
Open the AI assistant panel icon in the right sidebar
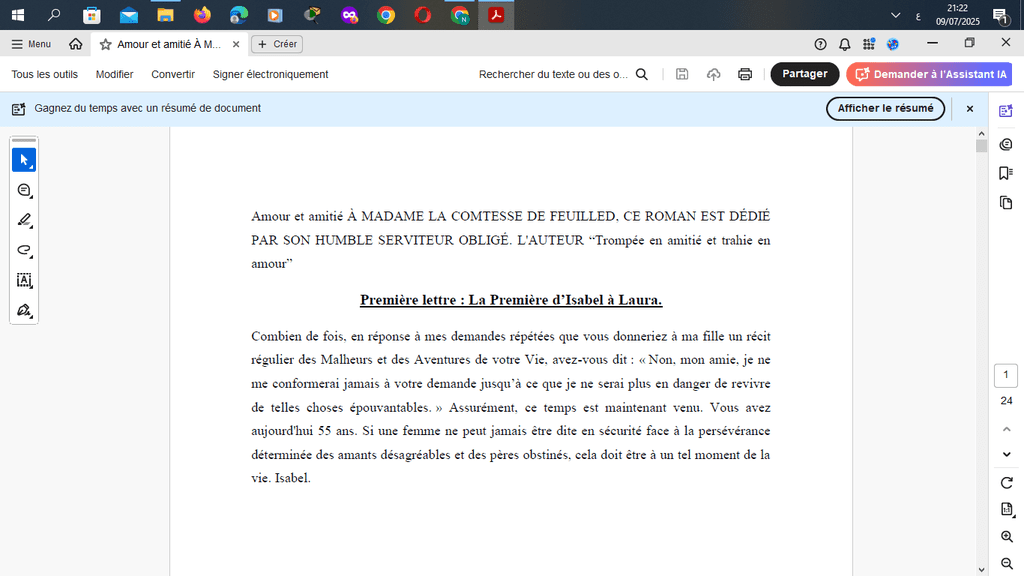[1006, 111]
